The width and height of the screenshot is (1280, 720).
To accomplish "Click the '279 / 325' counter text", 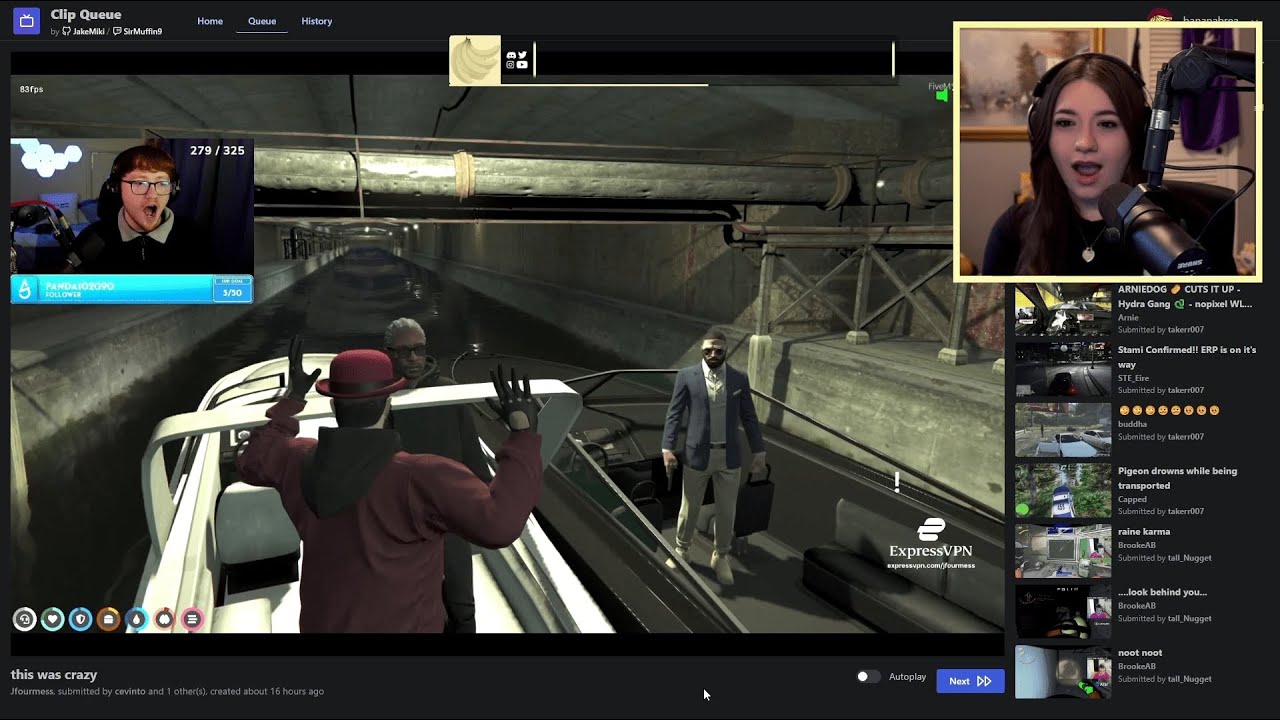I will 217,151.
